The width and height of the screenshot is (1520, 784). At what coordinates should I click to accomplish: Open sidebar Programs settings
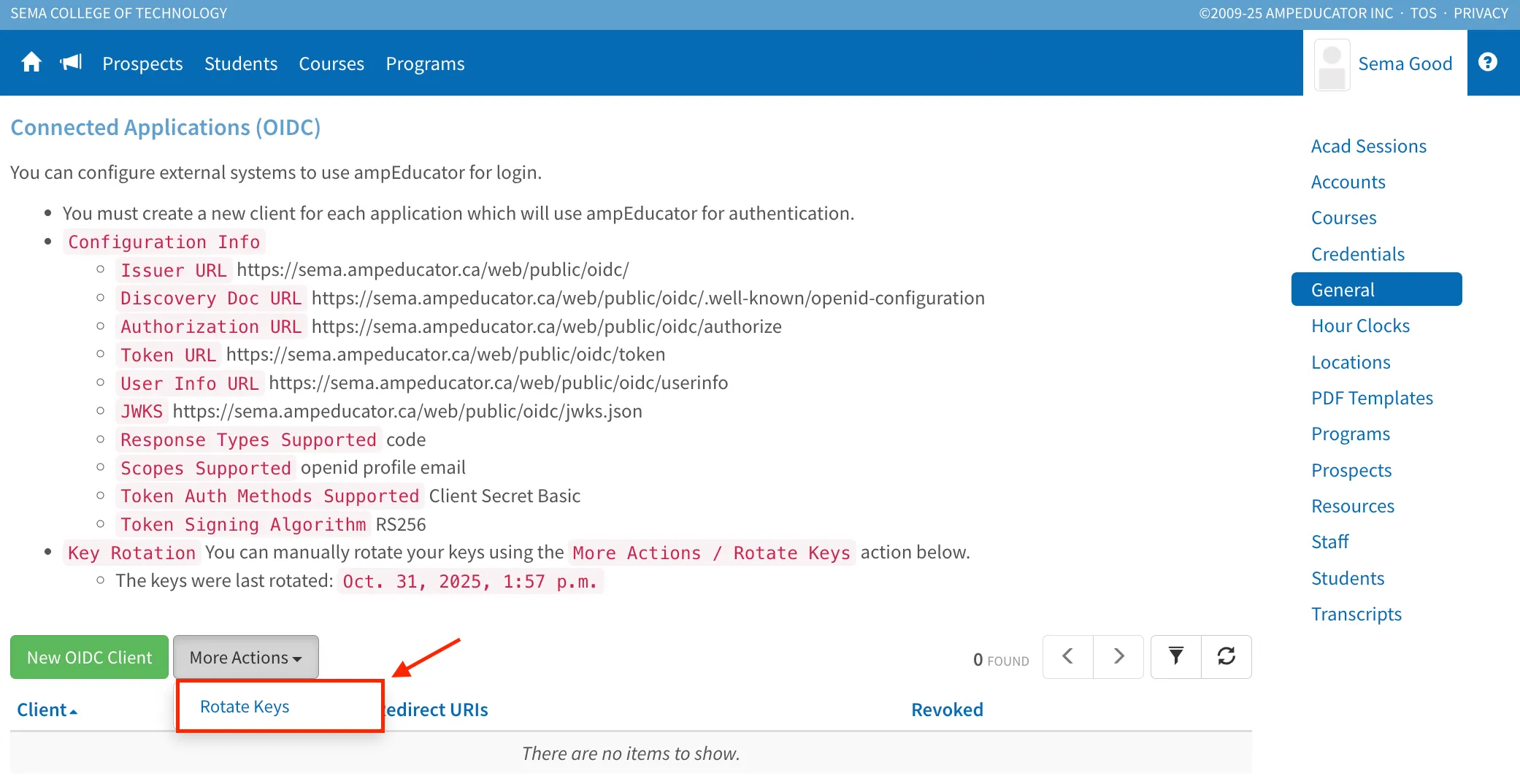tap(1350, 434)
